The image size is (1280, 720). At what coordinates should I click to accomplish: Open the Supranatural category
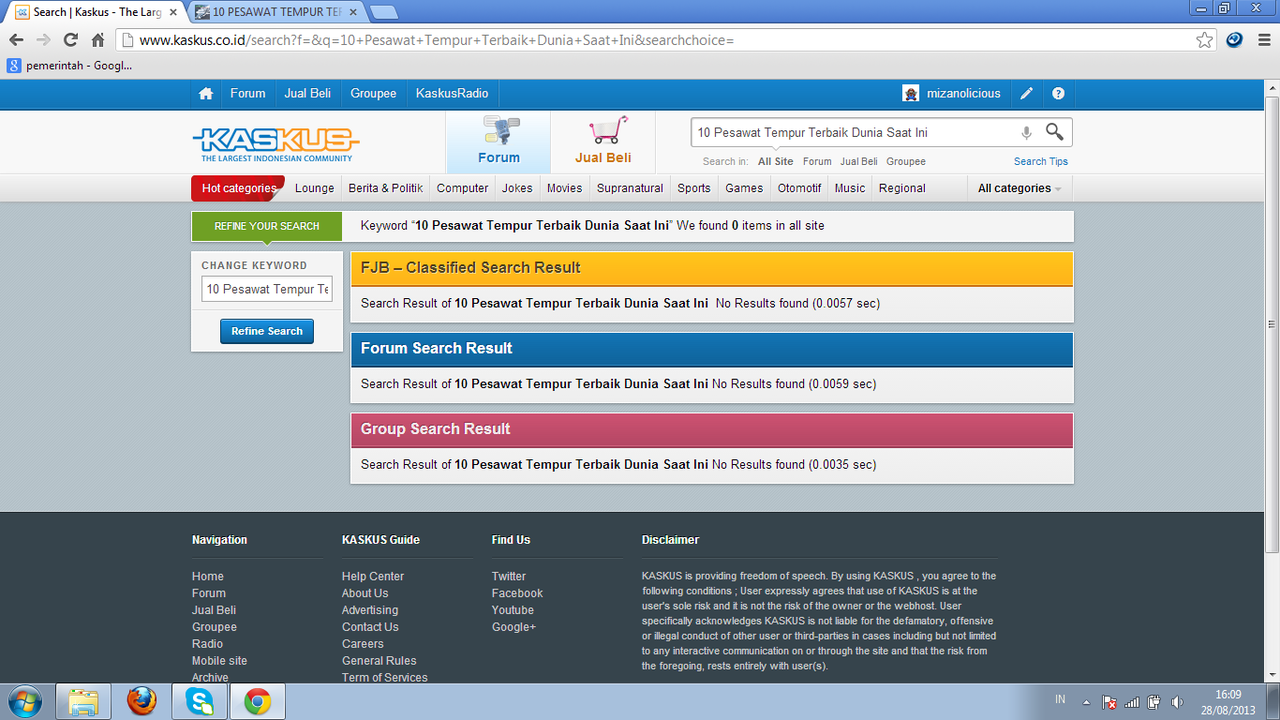click(x=630, y=188)
